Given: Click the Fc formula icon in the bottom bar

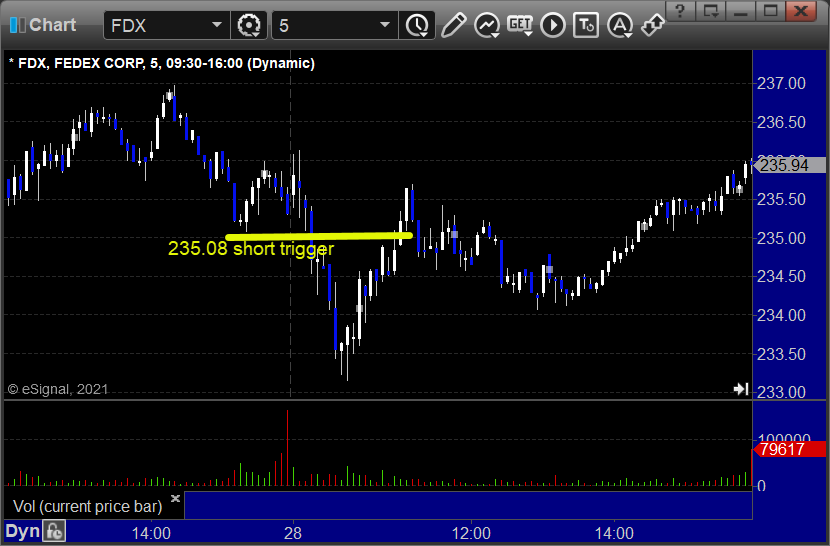Looking at the screenshot, I should (55, 531).
